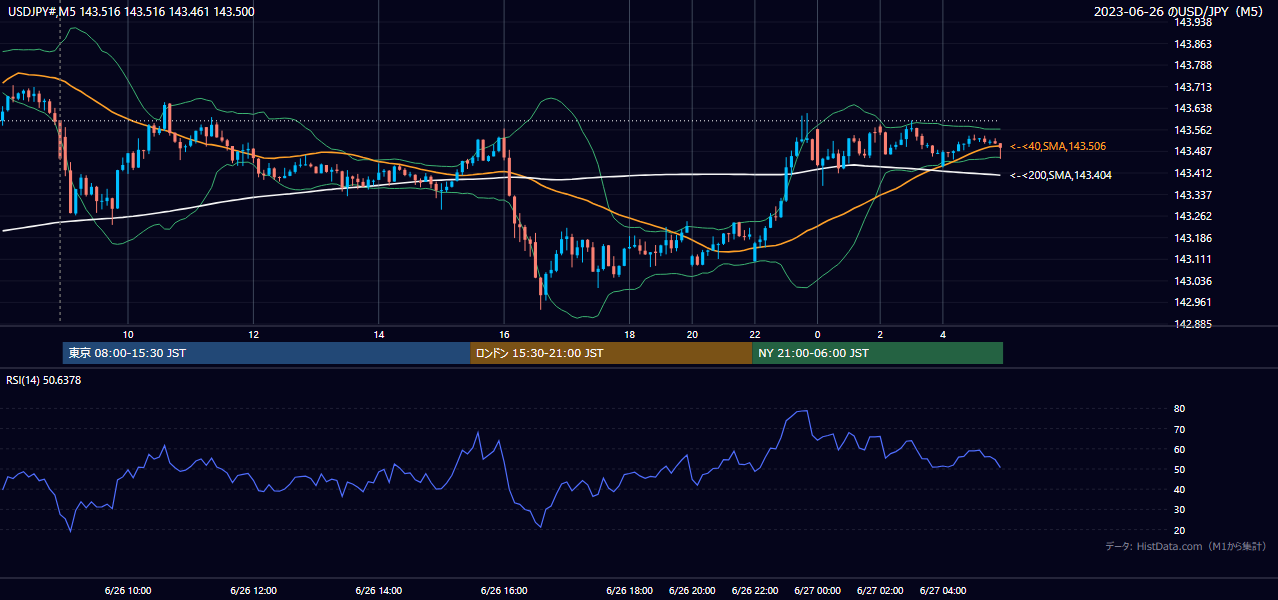Click price axis label 143.638
This screenshot has width=1278, height=600.
1195,109
